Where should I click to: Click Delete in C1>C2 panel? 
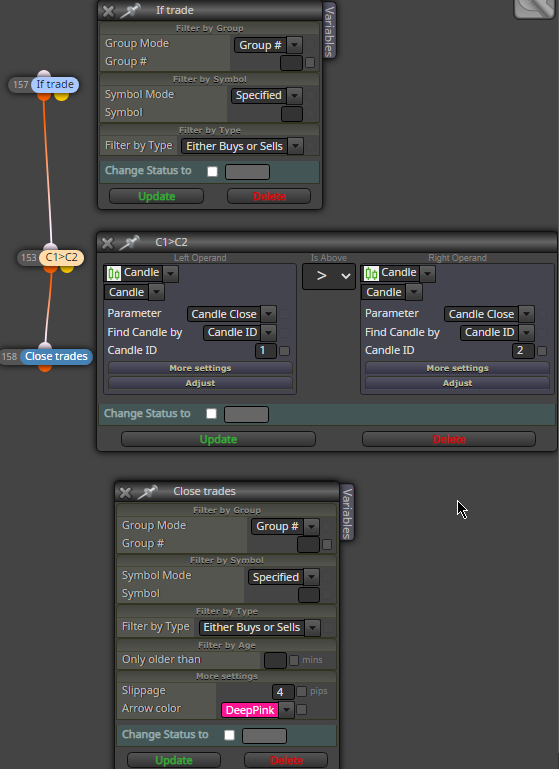(x=449, y=439)
